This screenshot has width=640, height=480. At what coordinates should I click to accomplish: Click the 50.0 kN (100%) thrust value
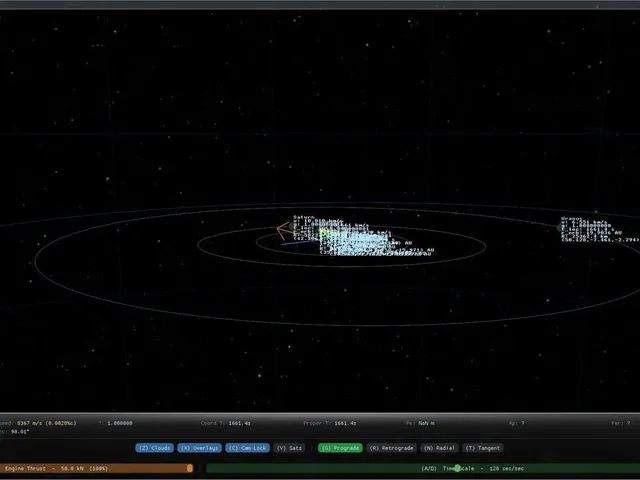(x=84, y=468)
